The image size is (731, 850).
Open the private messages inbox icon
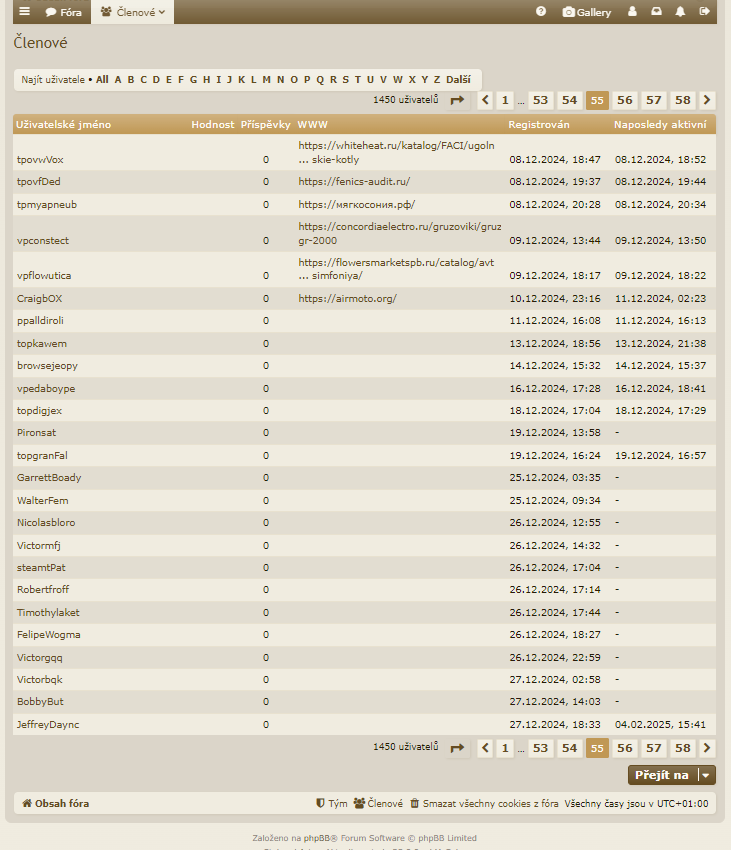656,12
